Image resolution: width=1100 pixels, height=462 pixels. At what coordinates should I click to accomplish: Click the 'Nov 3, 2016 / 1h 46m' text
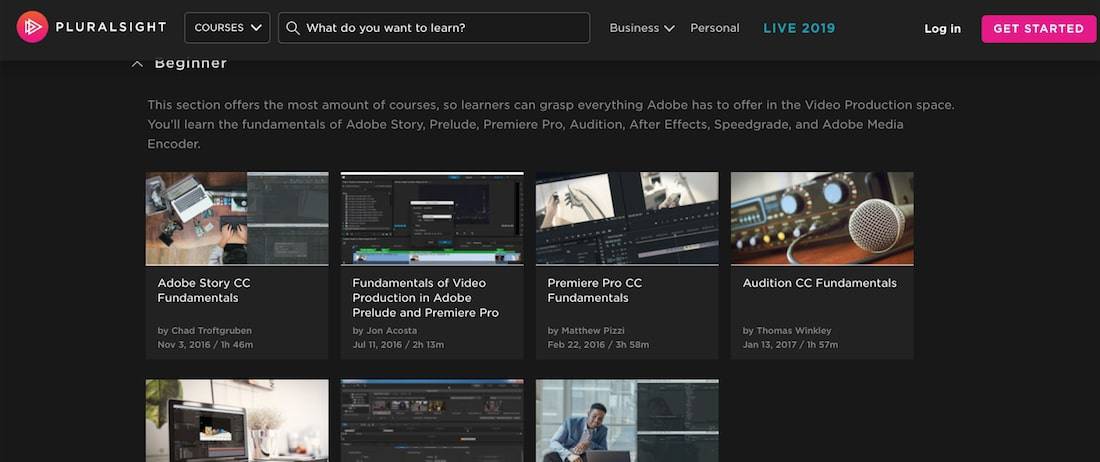tap(205, 345)
